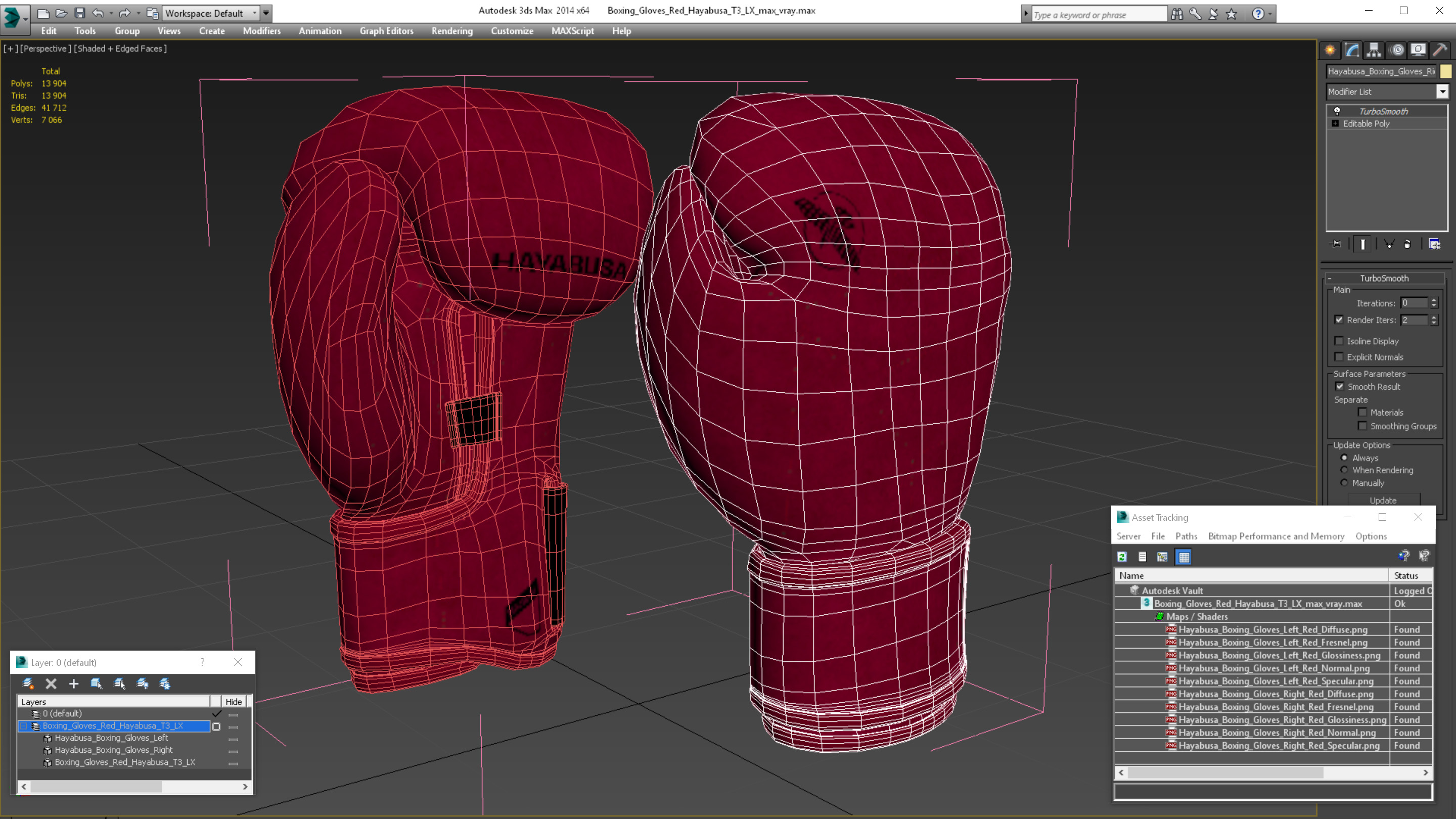Click Remove Modifier trash icon

(1407, 244)
